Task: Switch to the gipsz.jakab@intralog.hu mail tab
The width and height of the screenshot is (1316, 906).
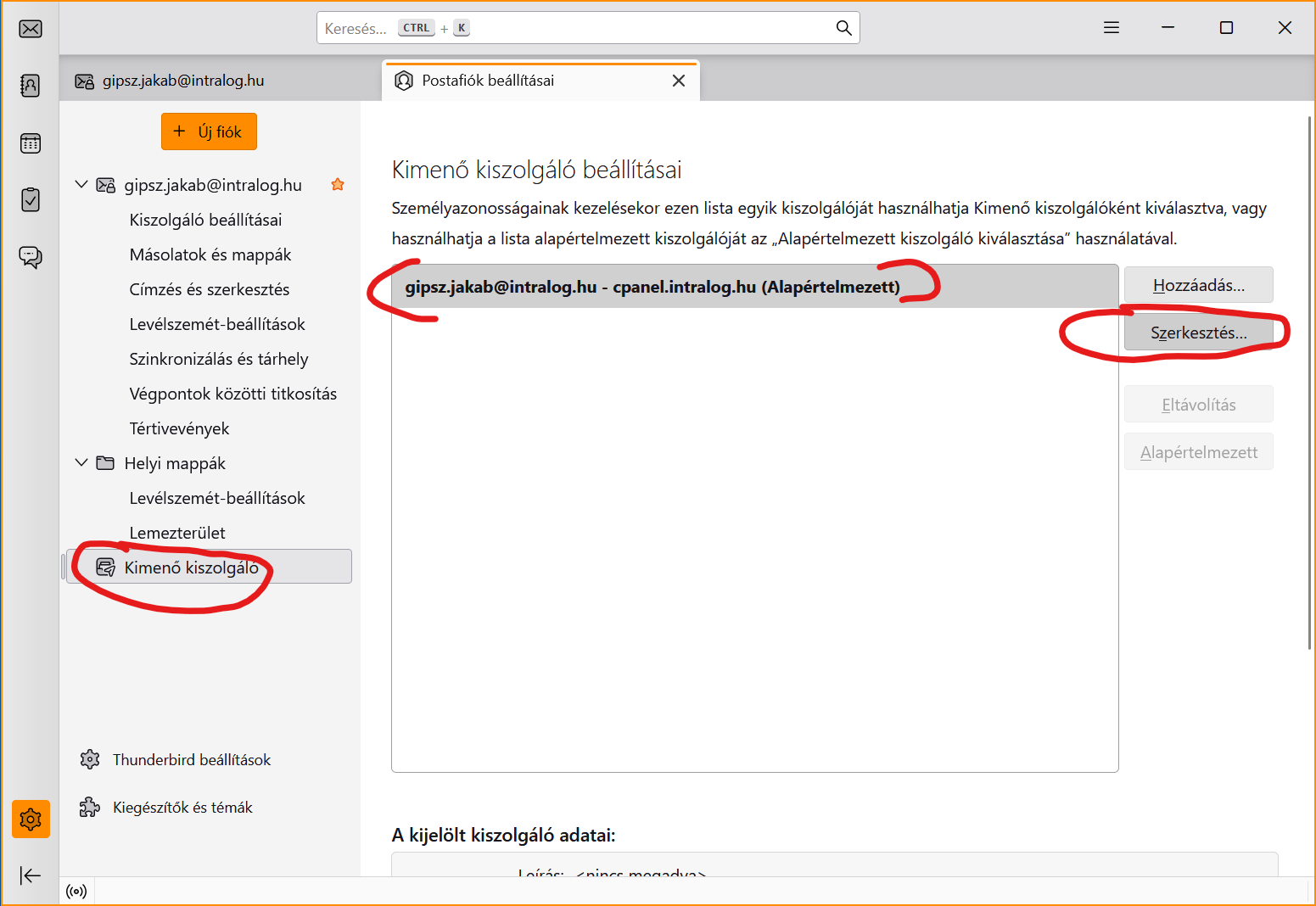Action: tap(182, 81)
